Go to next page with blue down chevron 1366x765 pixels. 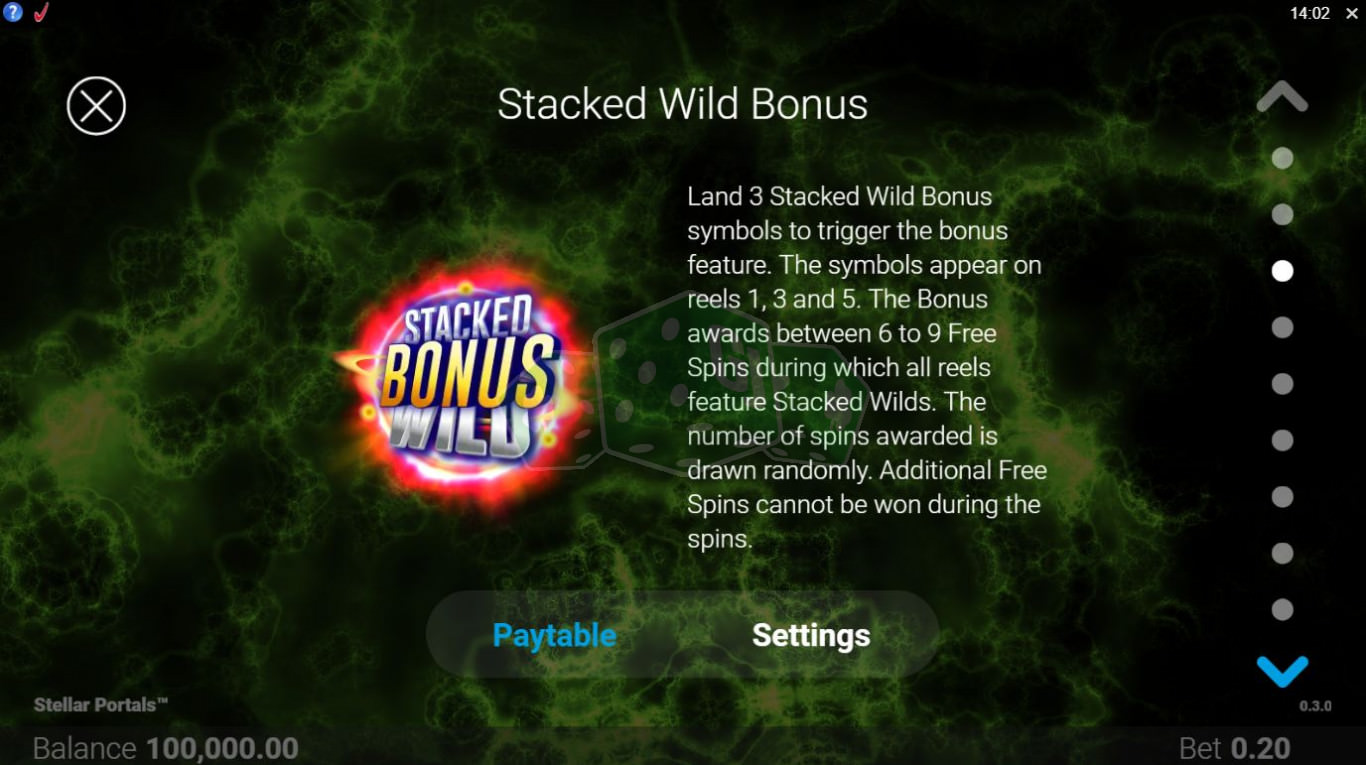(x=1282, y=670)
